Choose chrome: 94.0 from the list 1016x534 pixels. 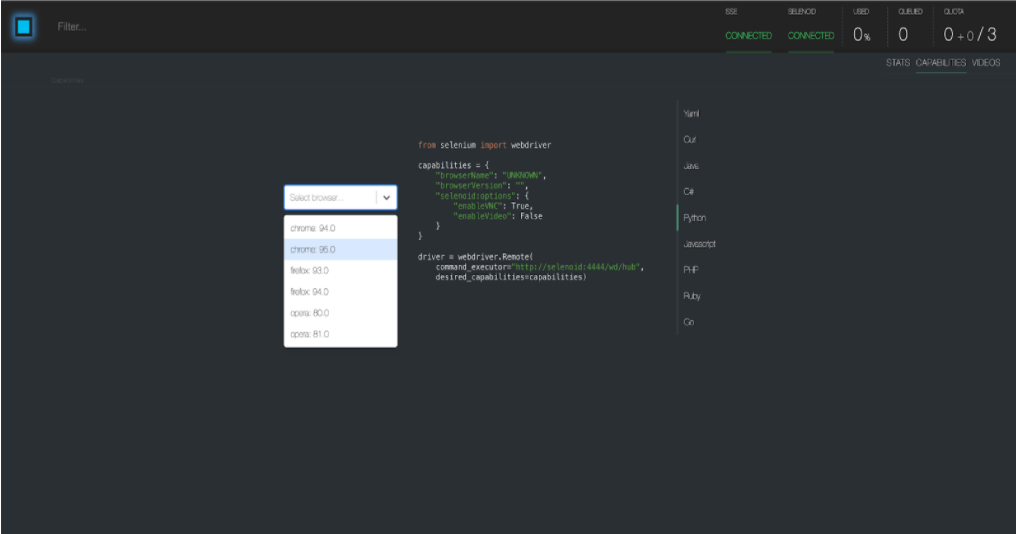coord(340,228)
